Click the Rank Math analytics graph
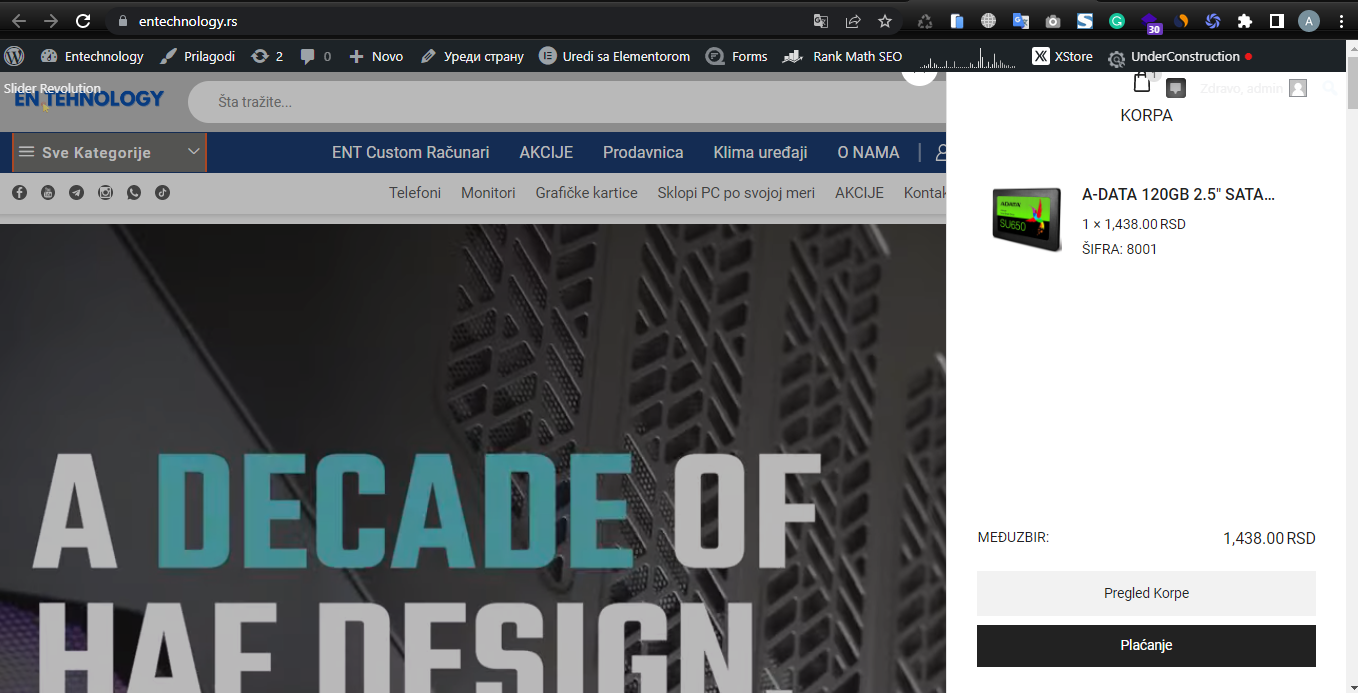 pyautogui.click(x=967, y=57)
